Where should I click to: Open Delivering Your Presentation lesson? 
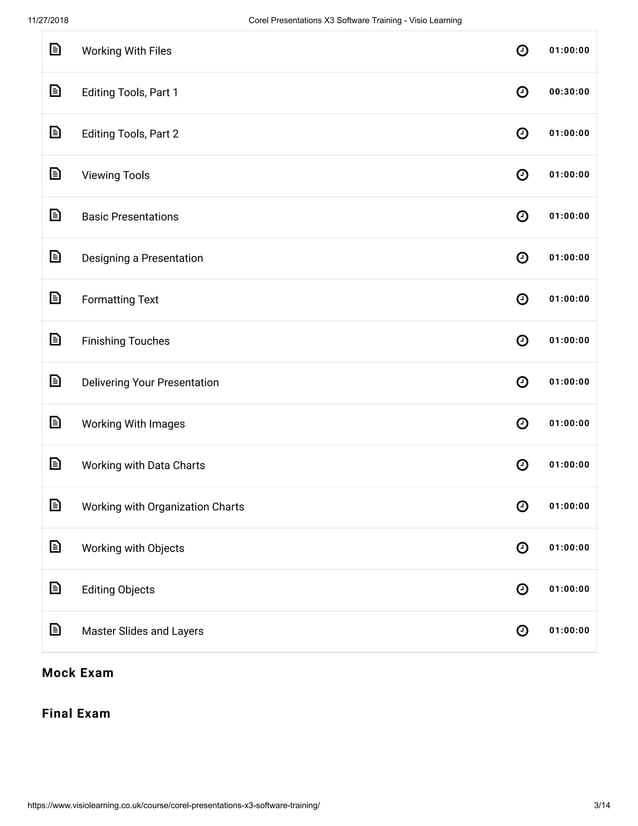point(150,382)
